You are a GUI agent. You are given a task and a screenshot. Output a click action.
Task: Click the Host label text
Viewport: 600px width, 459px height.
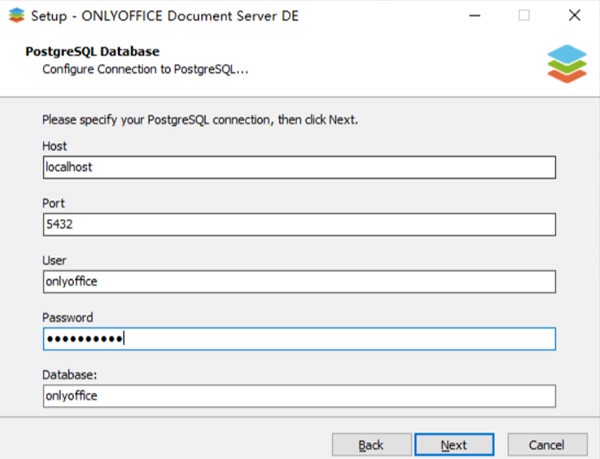[x=54, y=146]
